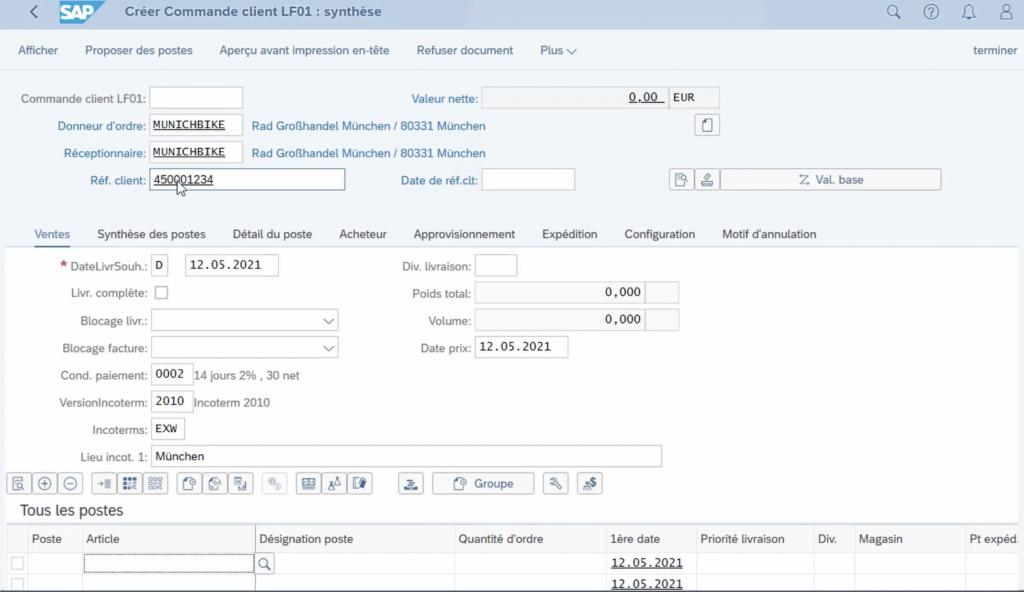Click the search help icon beside Article field

(265, 564)
